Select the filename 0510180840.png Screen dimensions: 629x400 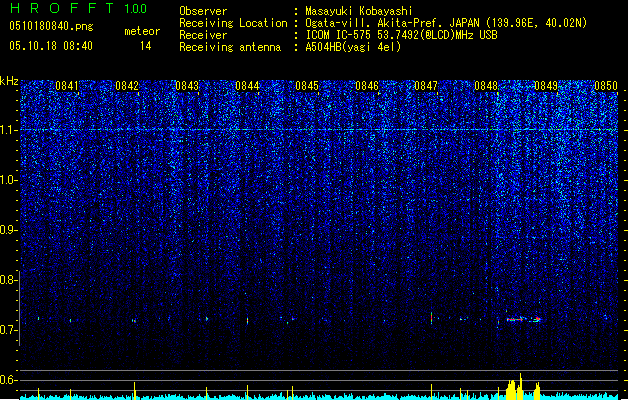51,26
